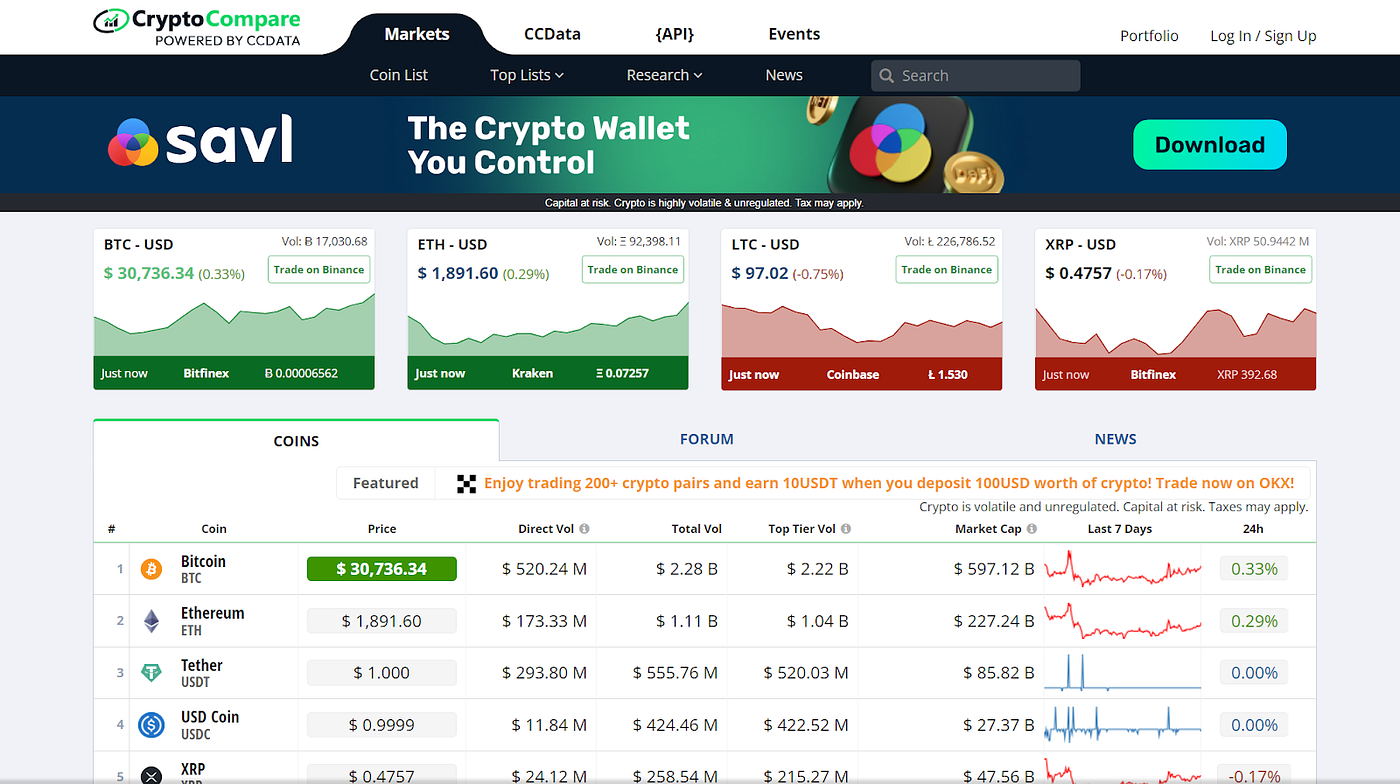The image size is (1400, 784).
Task: Click the Download button in the Savl banner
Action: [1209, 144]
